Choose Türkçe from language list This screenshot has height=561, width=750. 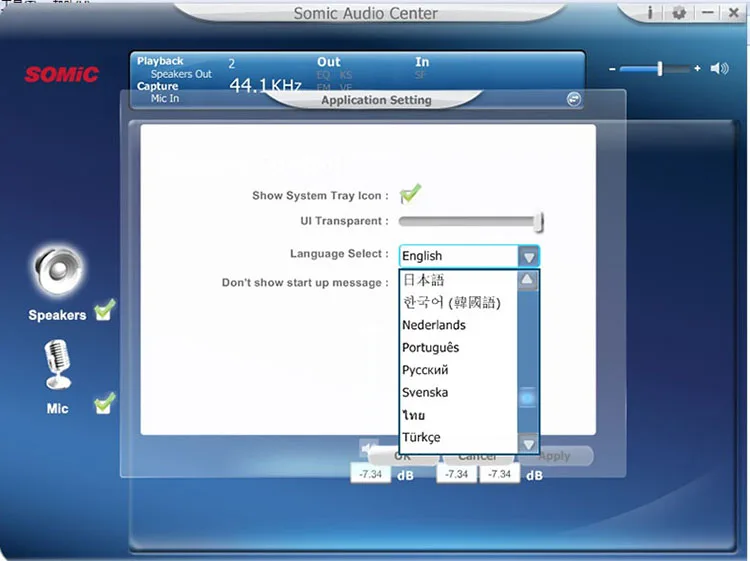tap(459, 437)
